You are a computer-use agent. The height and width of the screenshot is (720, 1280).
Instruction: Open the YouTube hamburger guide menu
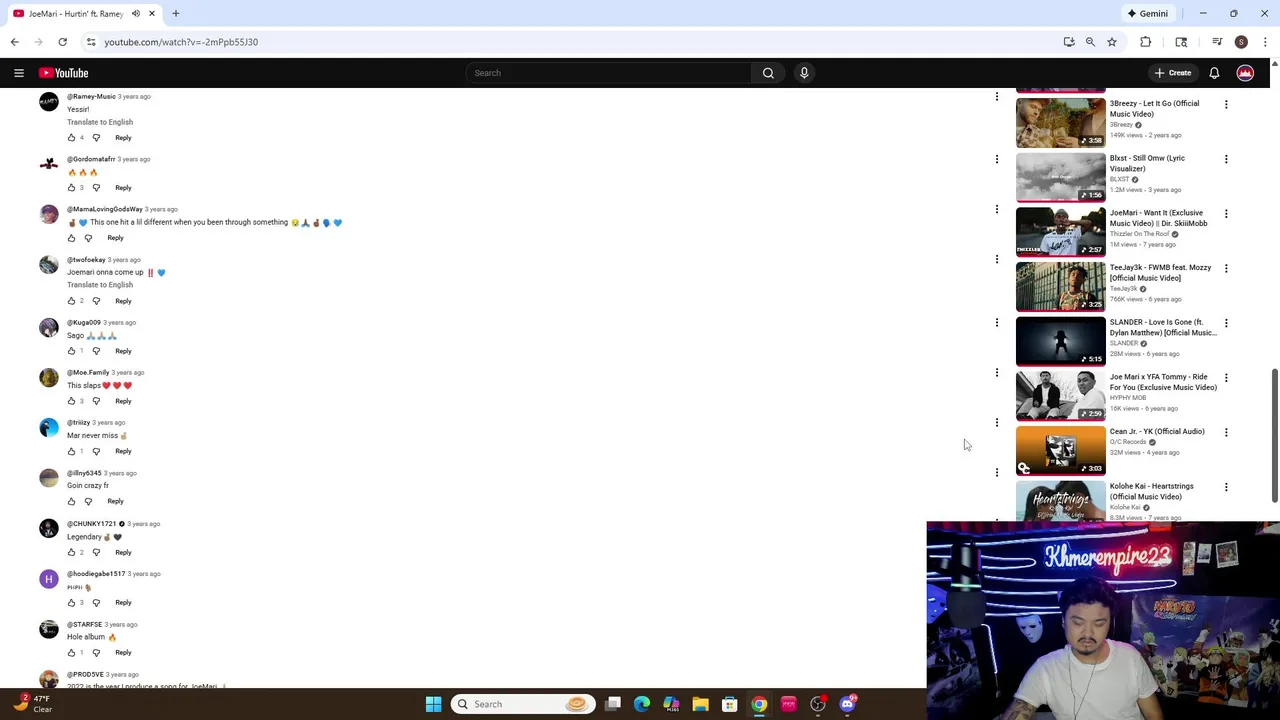pyautogui.click(x=19, y=73)
